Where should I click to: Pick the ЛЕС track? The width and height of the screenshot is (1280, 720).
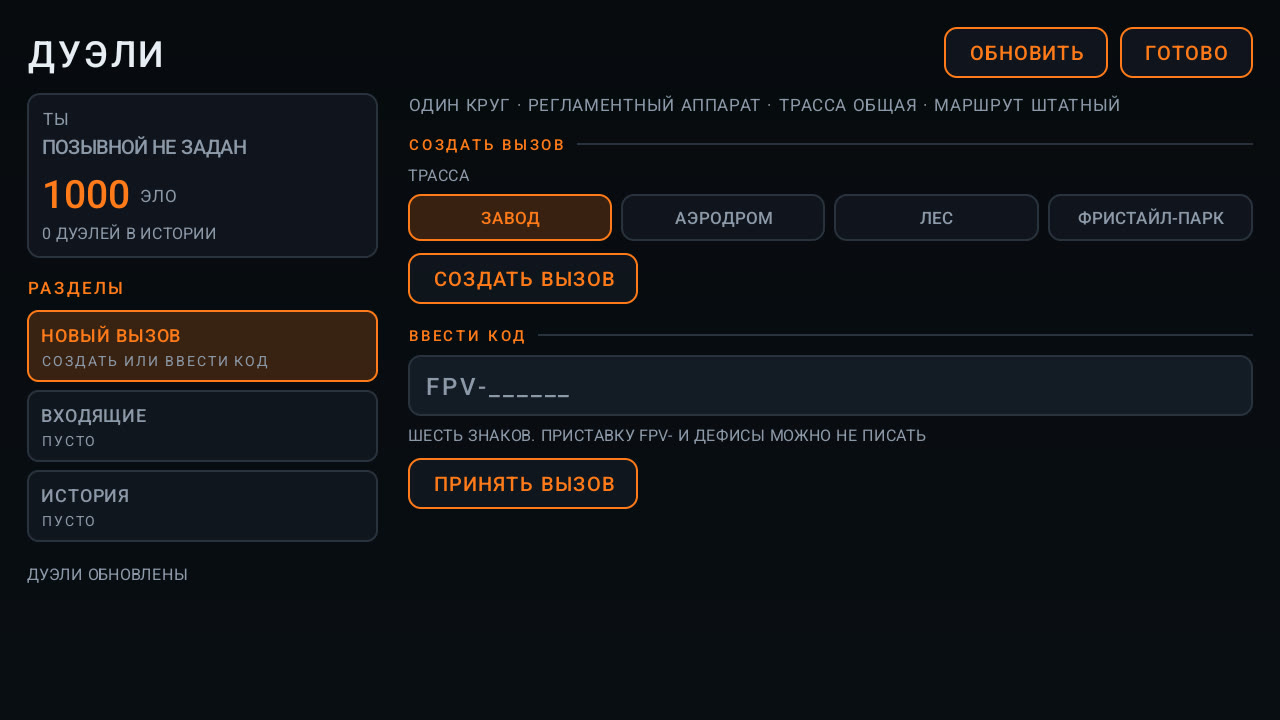pos(936,218)
